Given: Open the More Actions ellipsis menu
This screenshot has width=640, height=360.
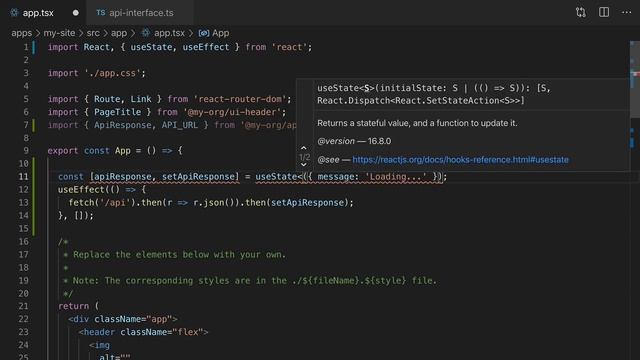Looking at the screenshot, I should (x=626, y=12).
